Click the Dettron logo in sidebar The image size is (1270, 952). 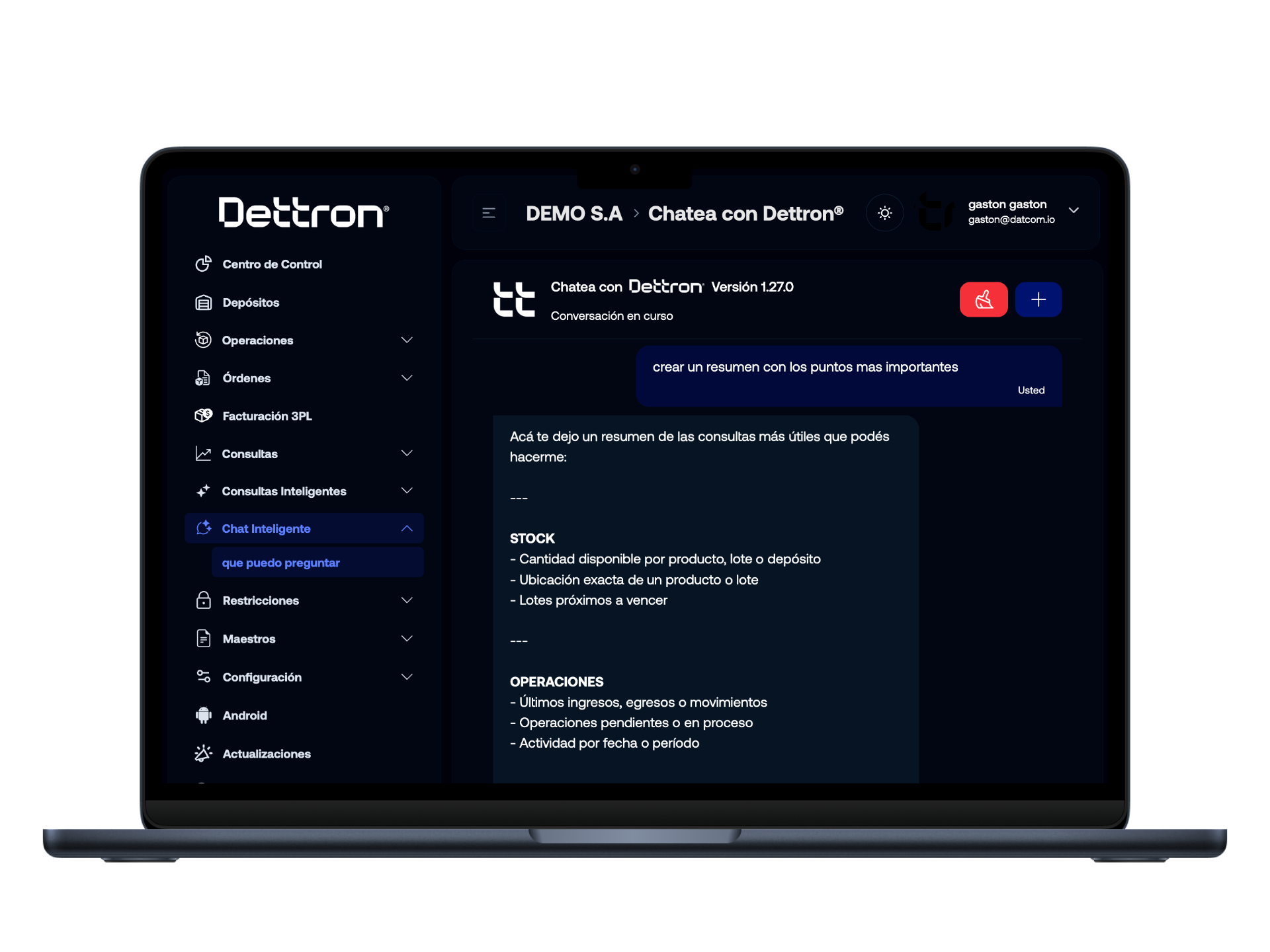[304, 212]
